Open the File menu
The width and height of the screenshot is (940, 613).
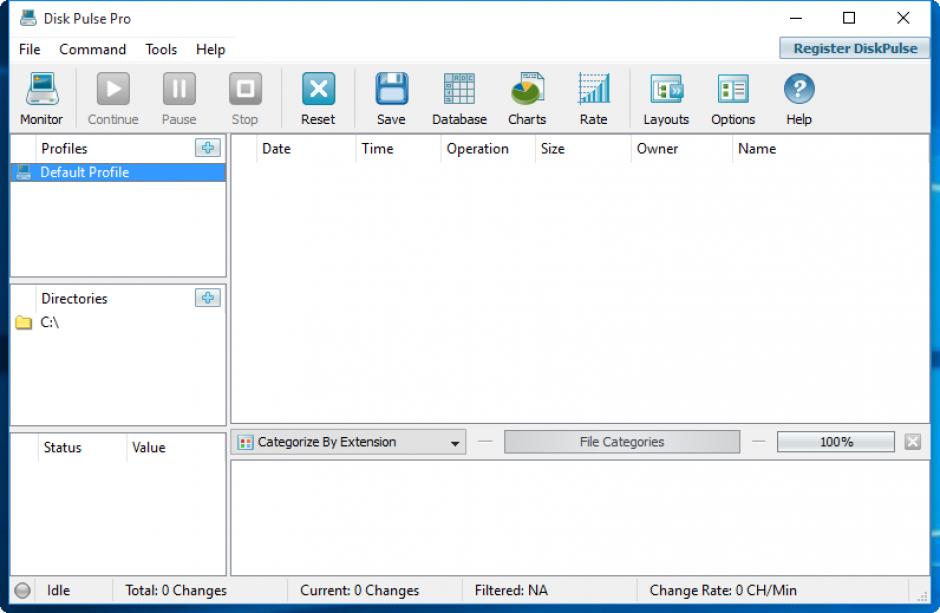(29, 49)
